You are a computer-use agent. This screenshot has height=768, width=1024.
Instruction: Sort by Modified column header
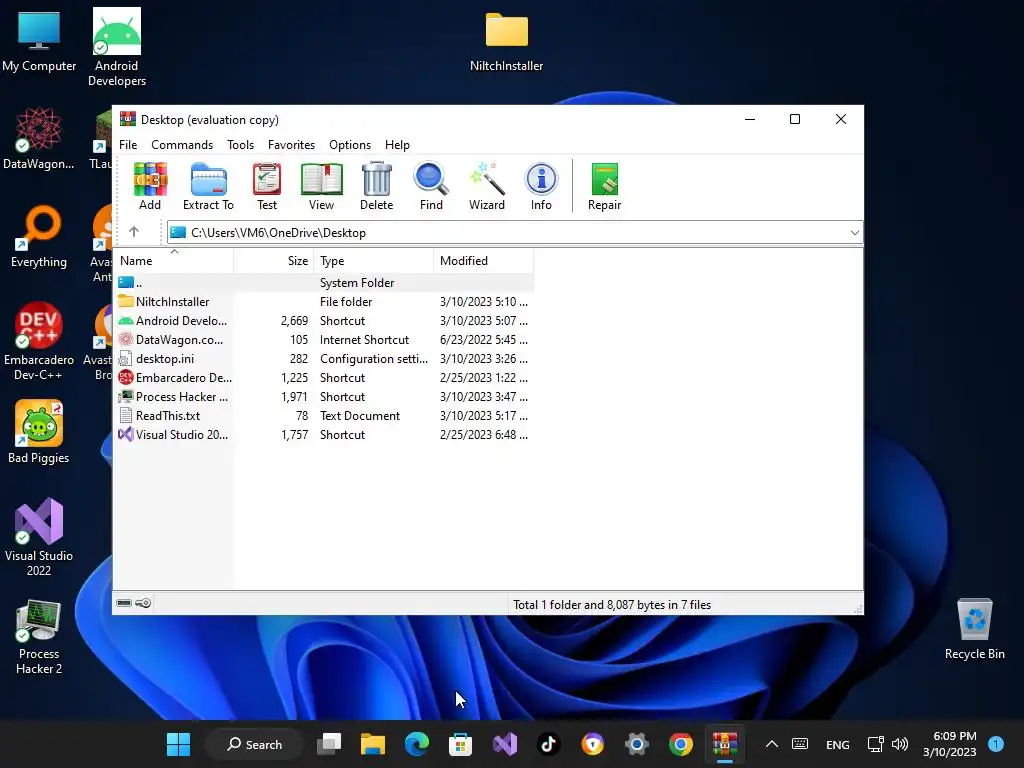click(483, 261)
